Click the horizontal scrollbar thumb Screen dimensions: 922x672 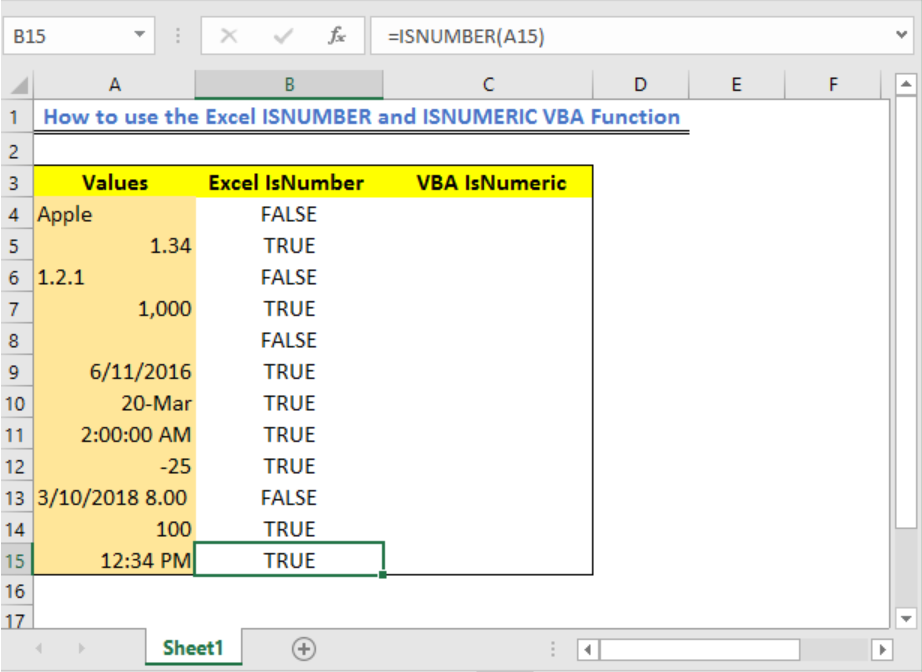click(x=700, y=650)
